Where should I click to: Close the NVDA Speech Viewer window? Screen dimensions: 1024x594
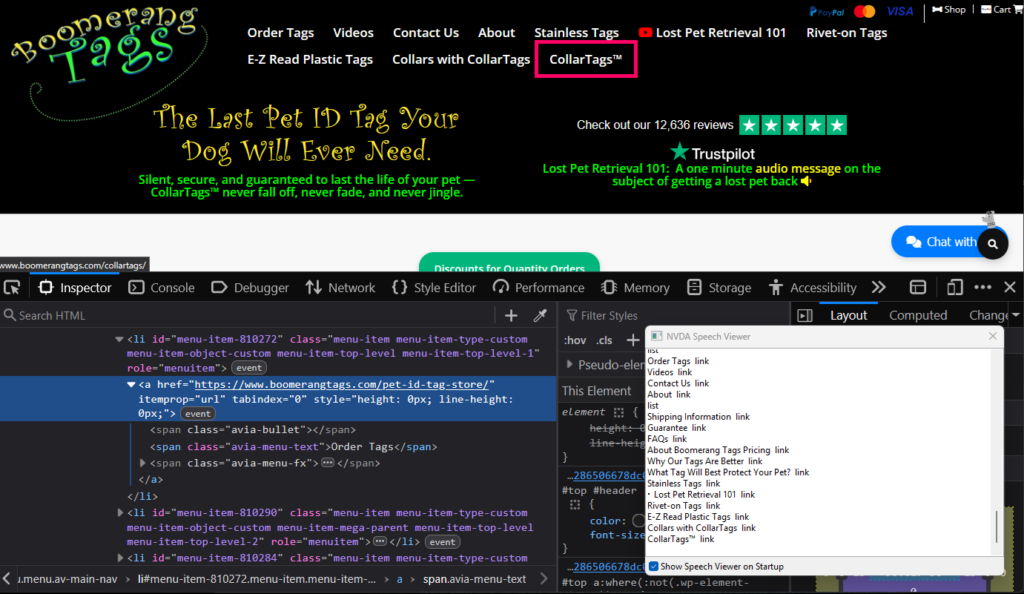[x=993, y=336]
